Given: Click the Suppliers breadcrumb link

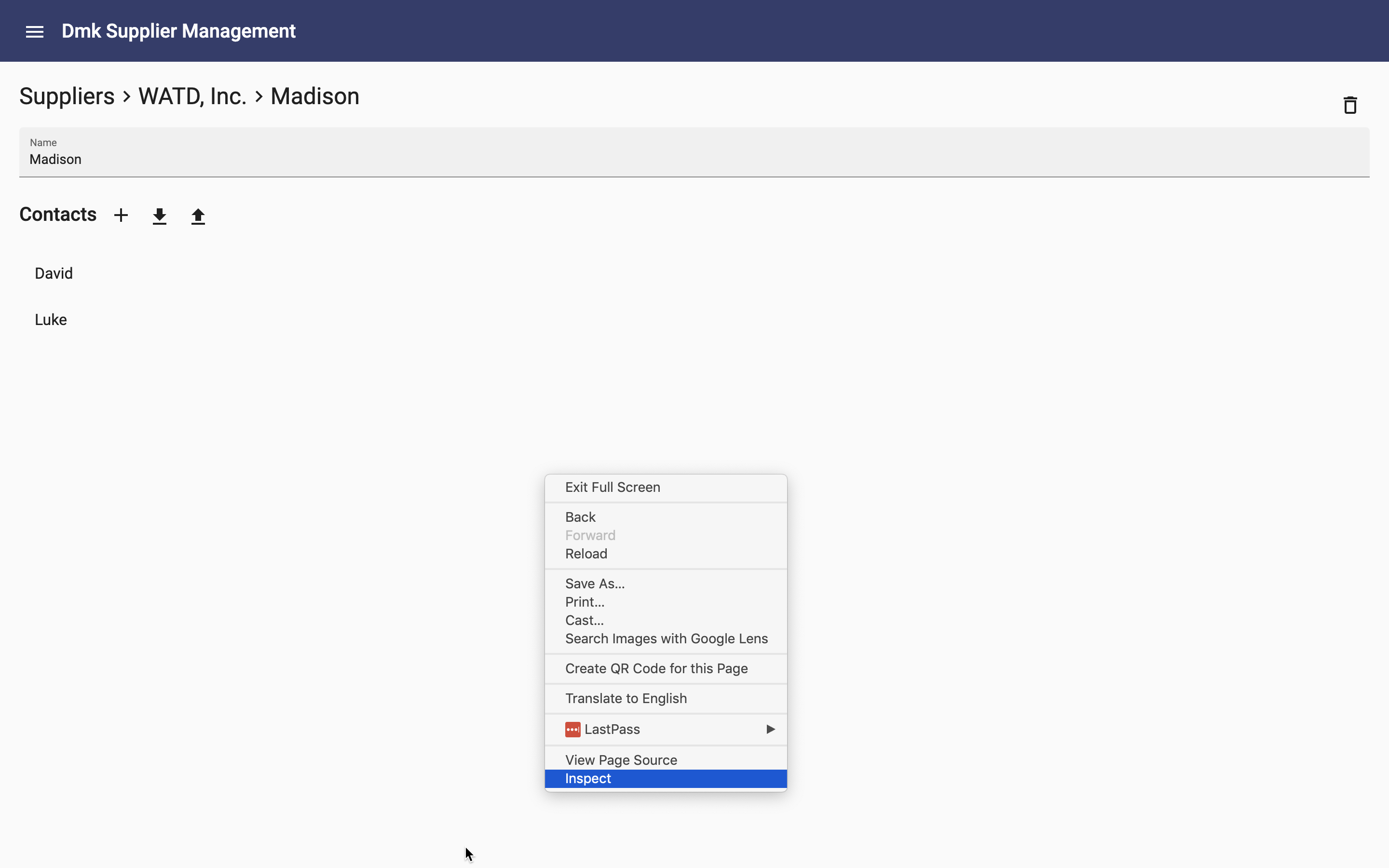Looking at the screenshot, I should (66, 95).
